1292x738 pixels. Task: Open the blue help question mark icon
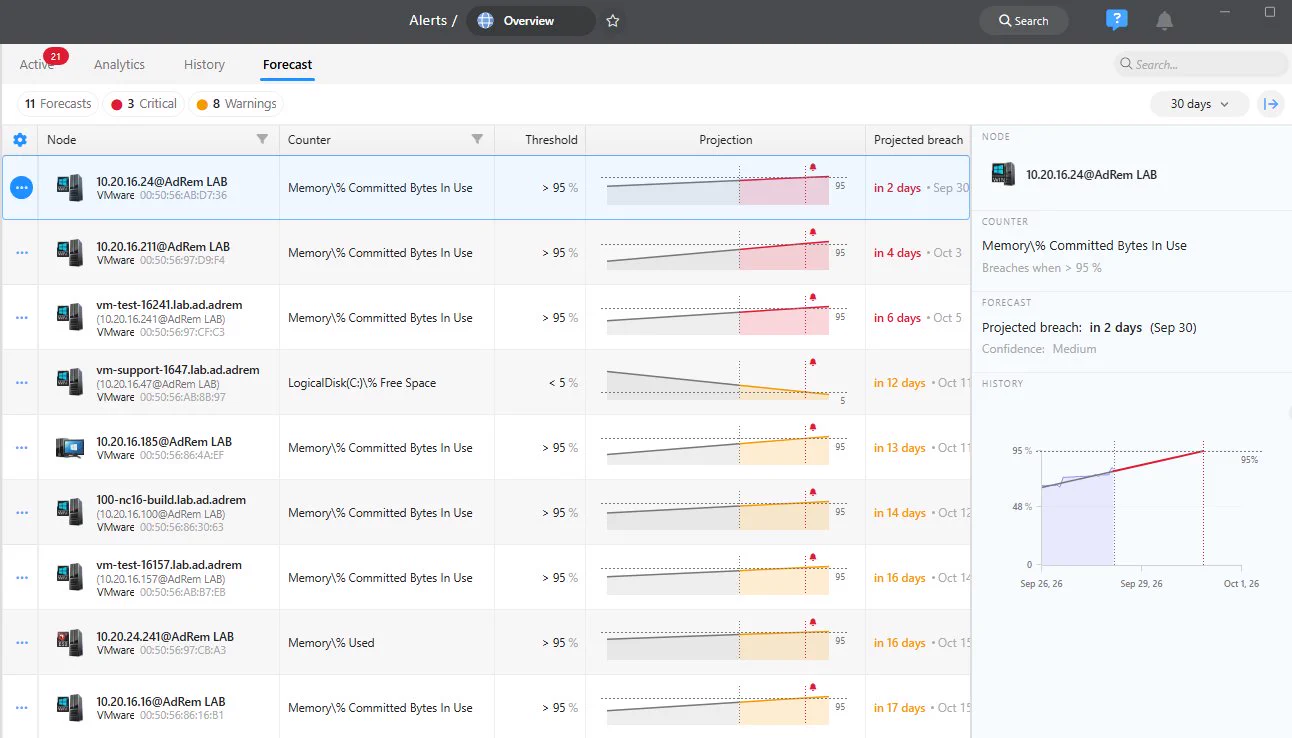click(1116, 20)
